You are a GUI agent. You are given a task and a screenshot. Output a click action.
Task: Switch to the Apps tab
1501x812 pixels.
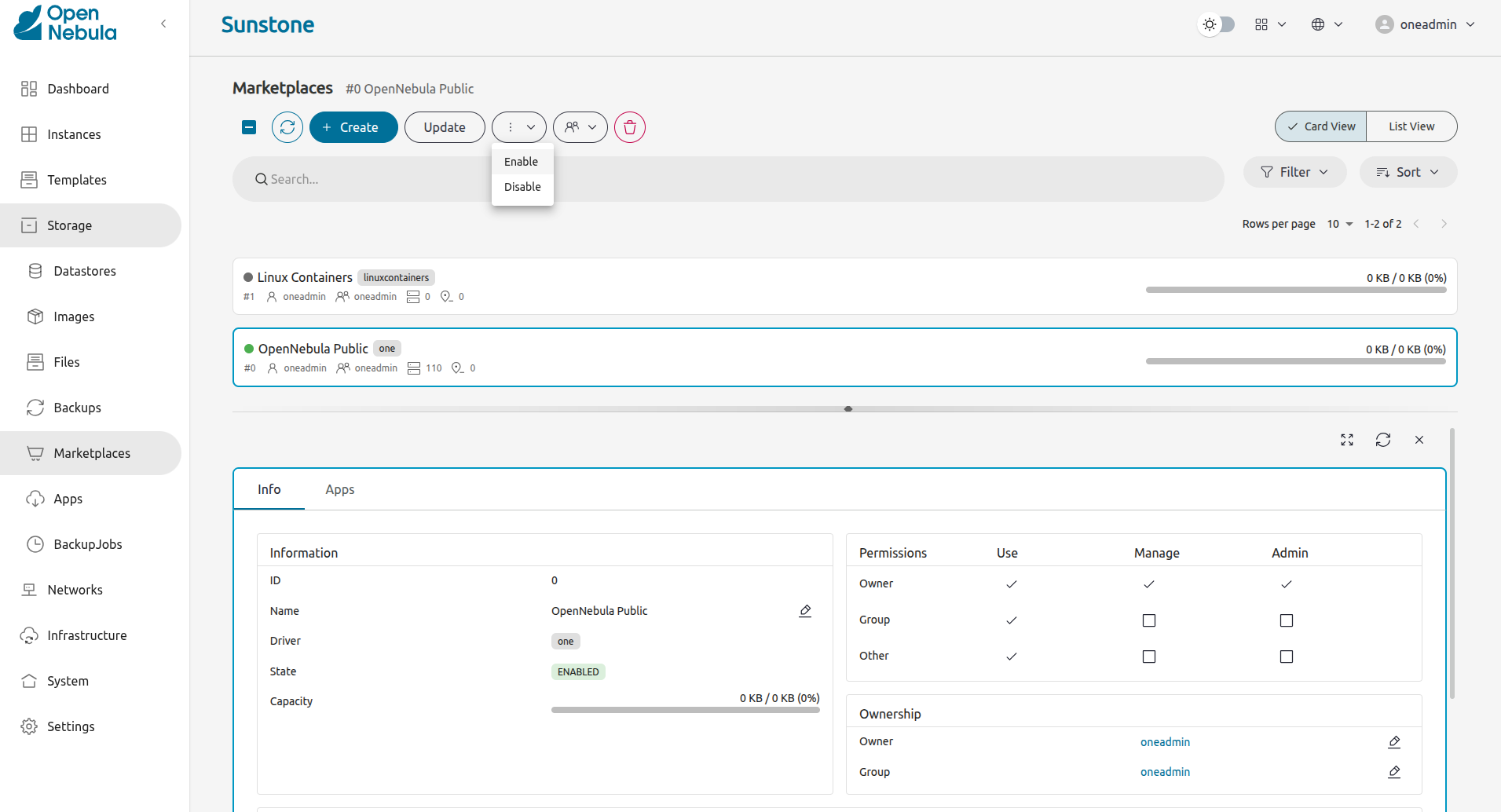point(339,488)
